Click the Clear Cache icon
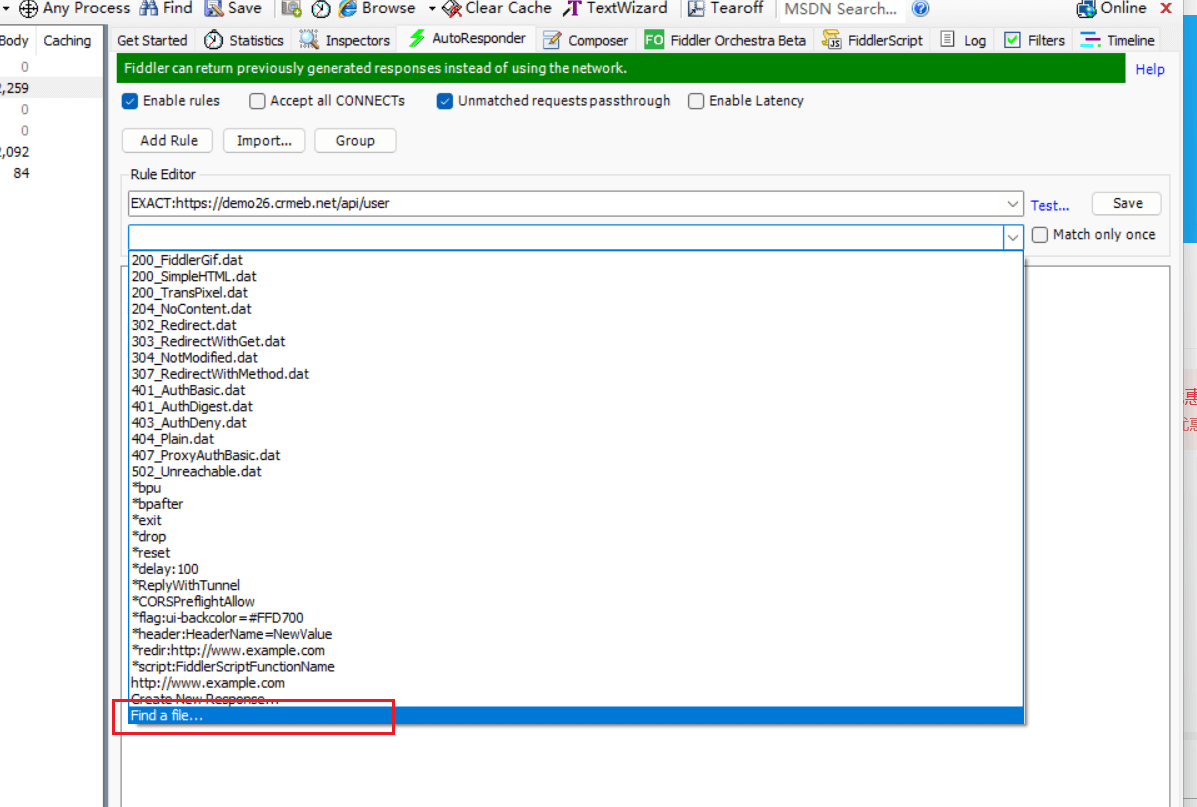This screenshot has width=1197, height=807. 451,9
